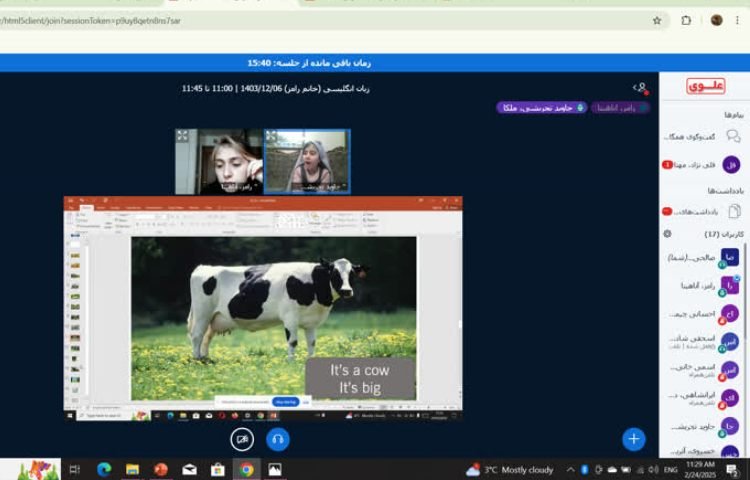Open Mail app from taskbar
Image resolution: width=750 pixels, height=480 pixels.
189,470
